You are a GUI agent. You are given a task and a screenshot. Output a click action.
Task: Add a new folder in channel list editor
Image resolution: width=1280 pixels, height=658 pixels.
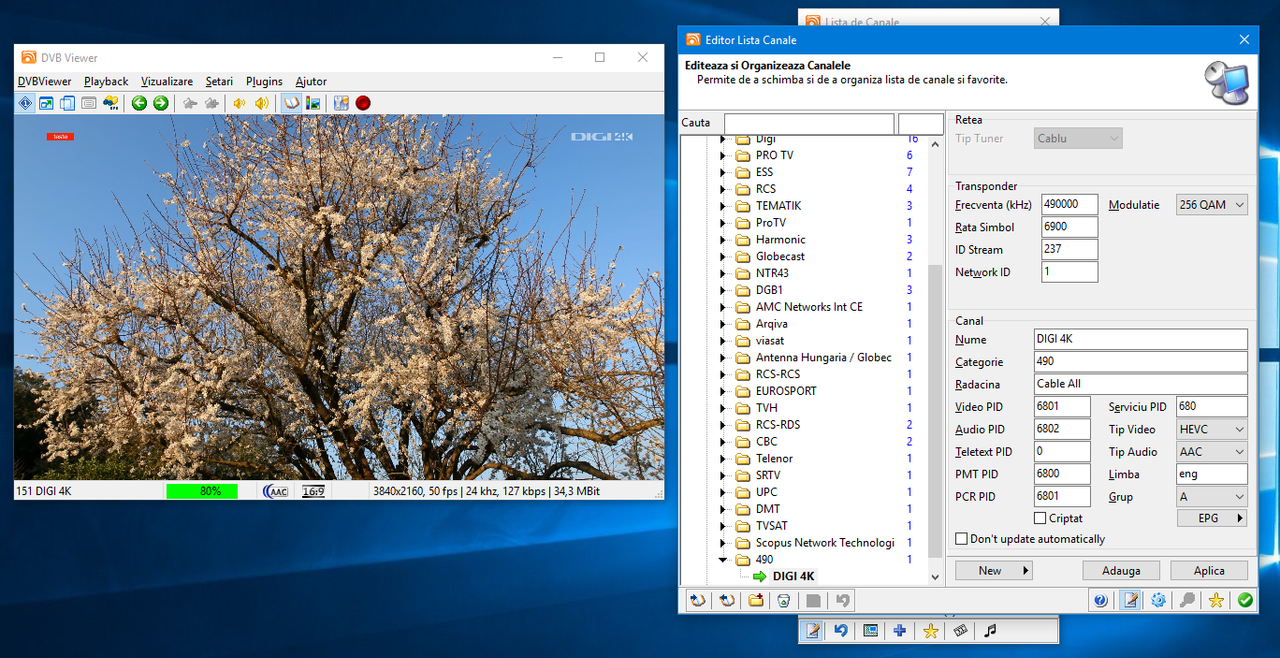(756, 600)
